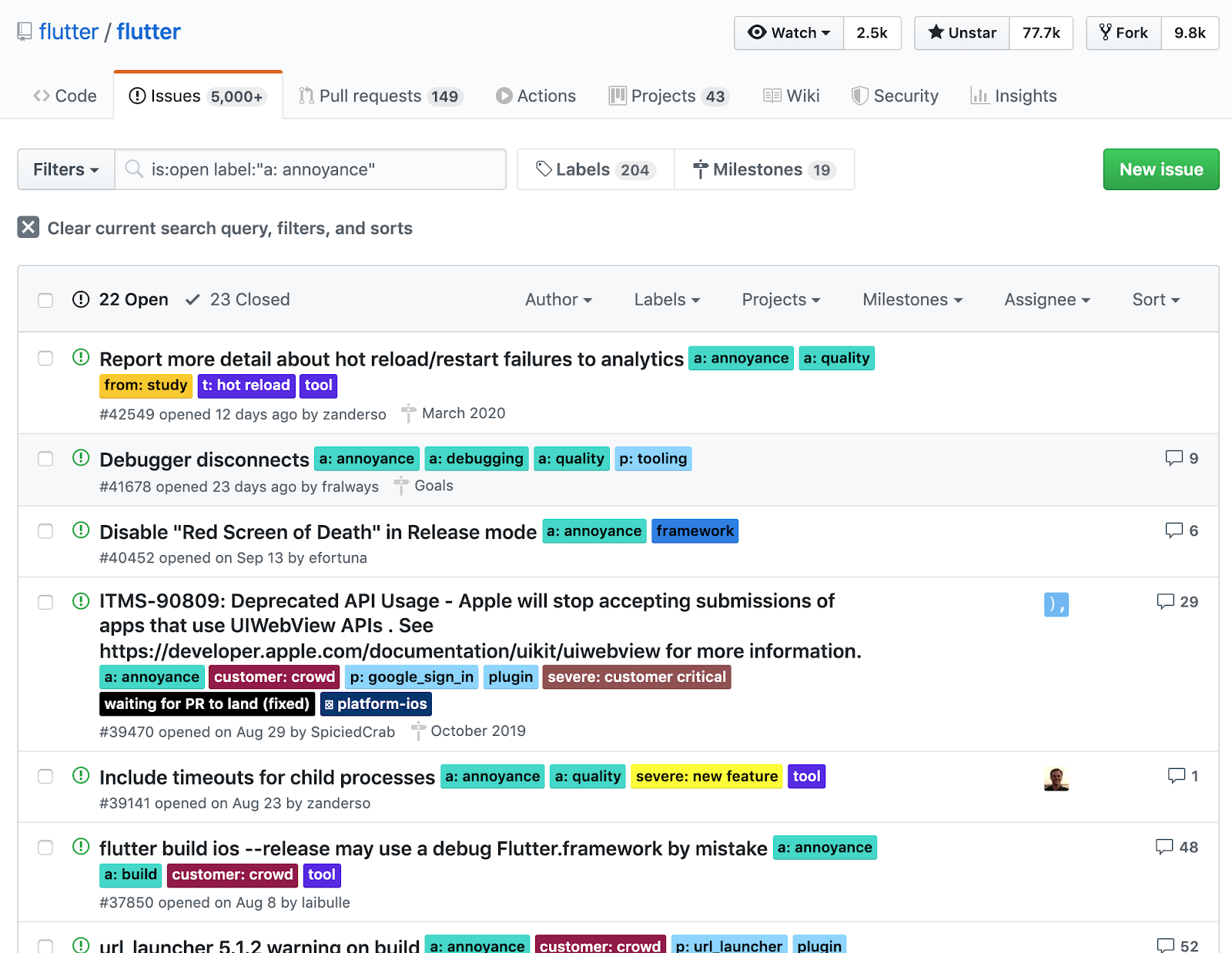Switch to the Code tab
This screenshot has height=953, width=1232.
pyautogui.click(x=65, y=95)
